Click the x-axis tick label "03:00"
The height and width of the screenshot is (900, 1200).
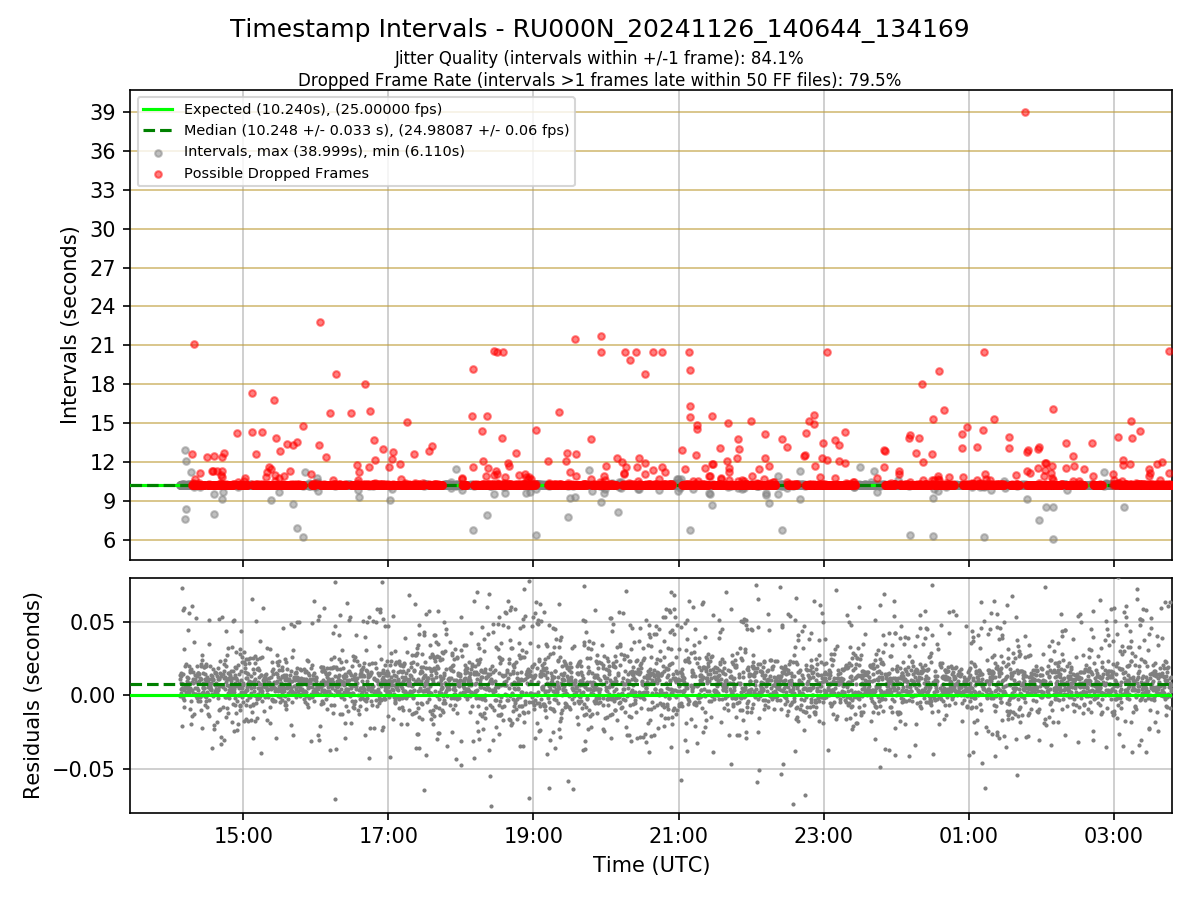coord(1113,835)
